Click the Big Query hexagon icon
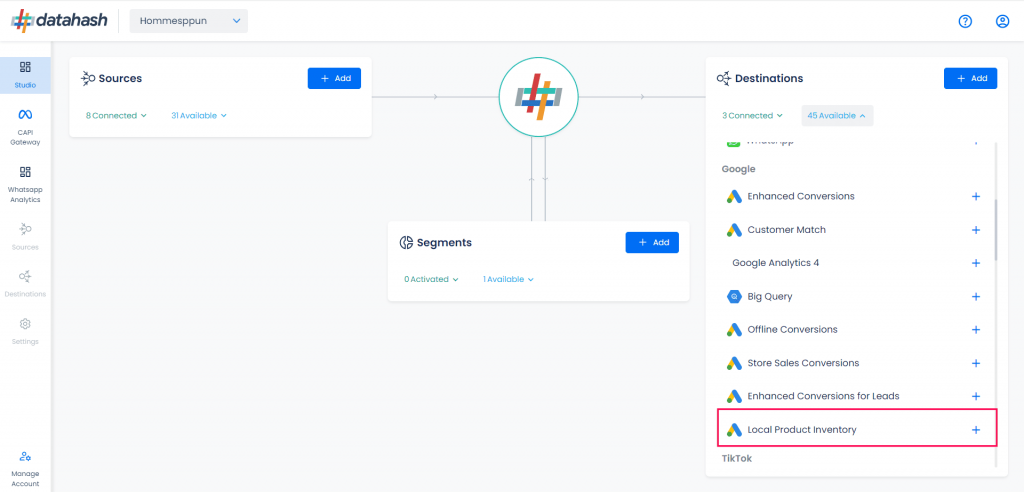The height and width of the screenshot is (492, 1024). (x=734, y=297)
